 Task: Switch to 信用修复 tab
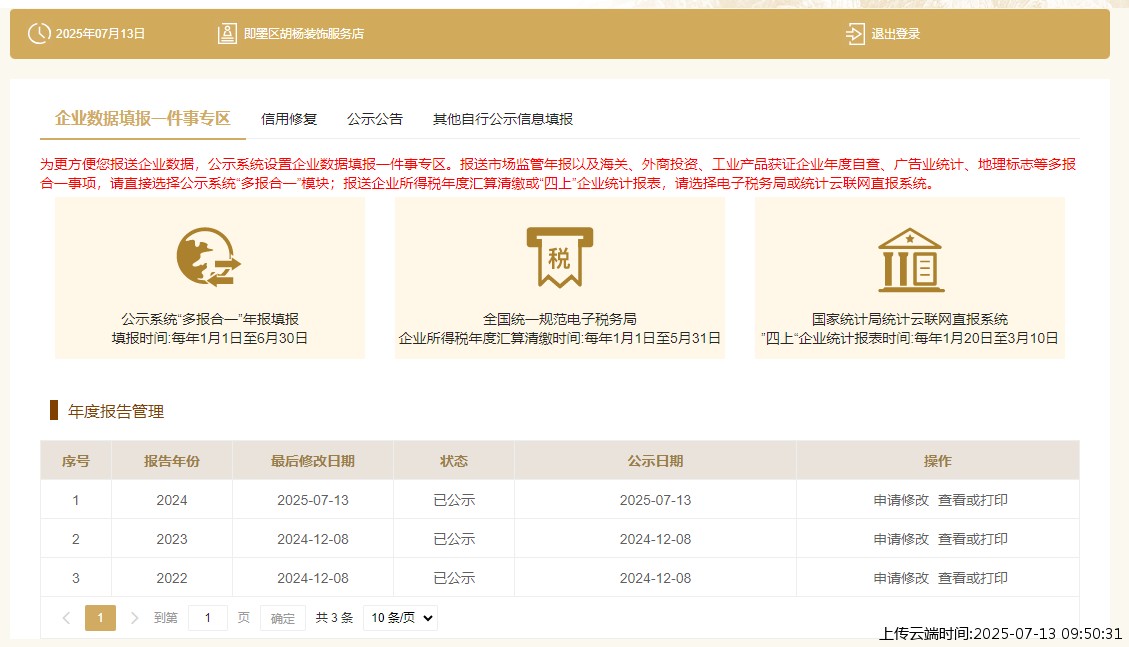(x=289, y=119)
